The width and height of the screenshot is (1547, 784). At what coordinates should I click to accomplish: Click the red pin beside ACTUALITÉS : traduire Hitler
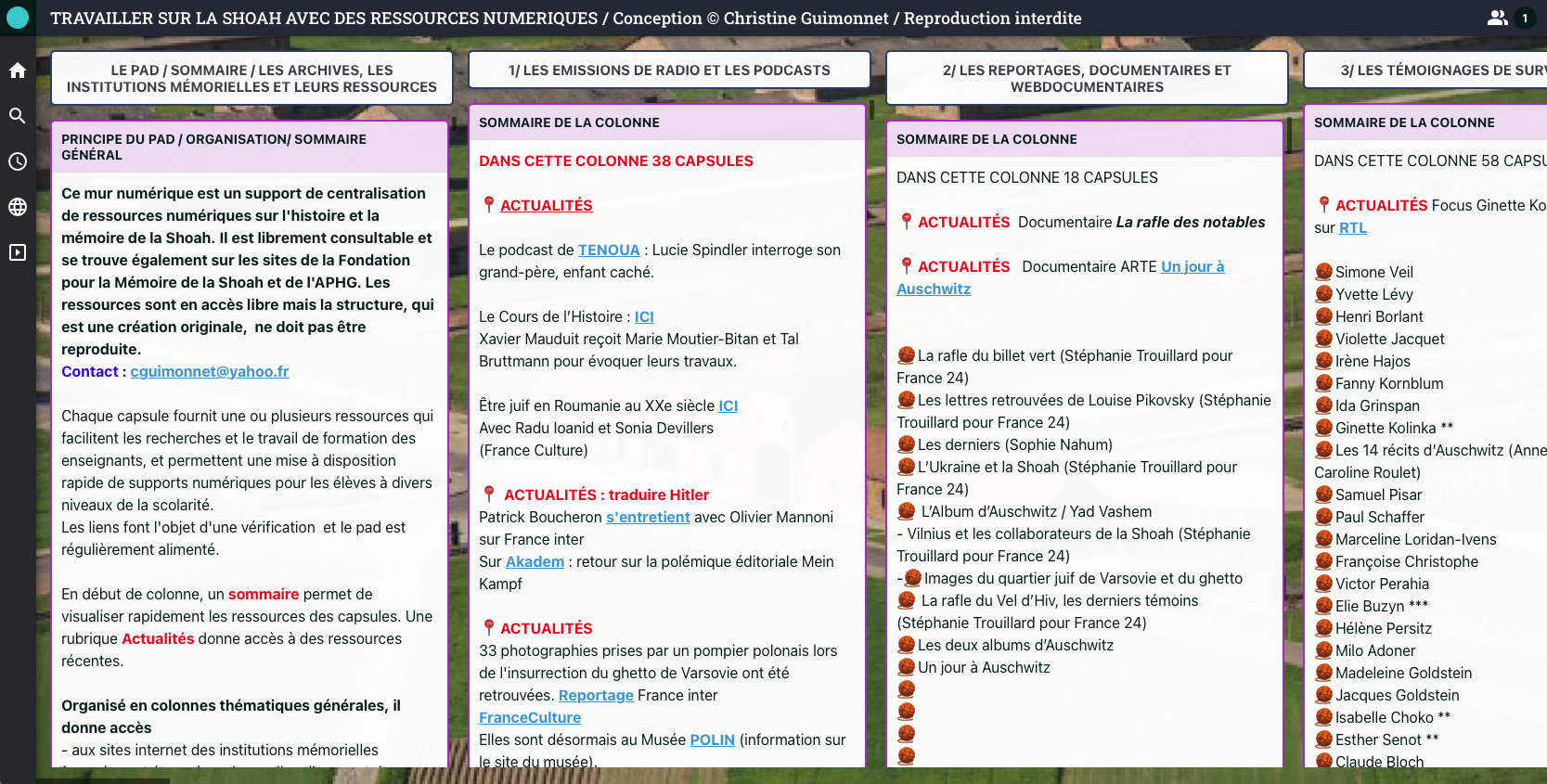(x=489, y=495)
